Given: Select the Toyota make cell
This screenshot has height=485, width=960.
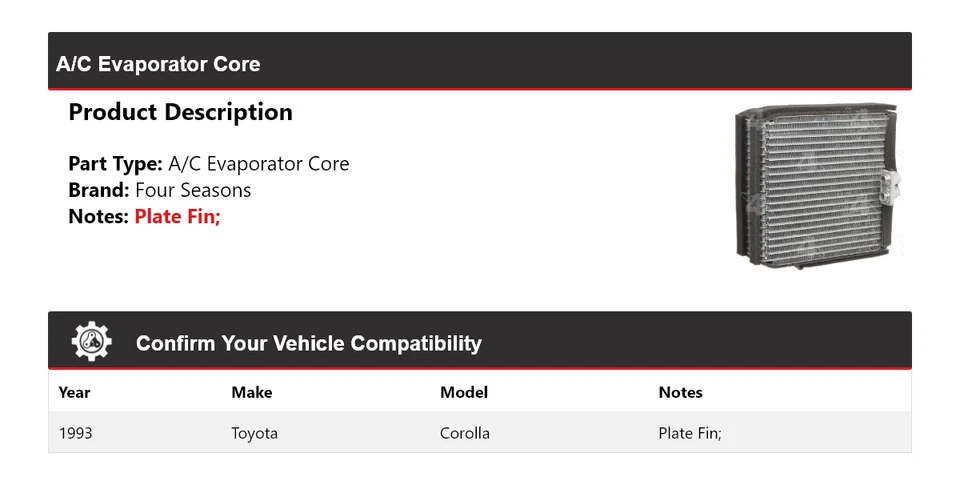Looking at the screenshot, I should click(x=254, y=433).
